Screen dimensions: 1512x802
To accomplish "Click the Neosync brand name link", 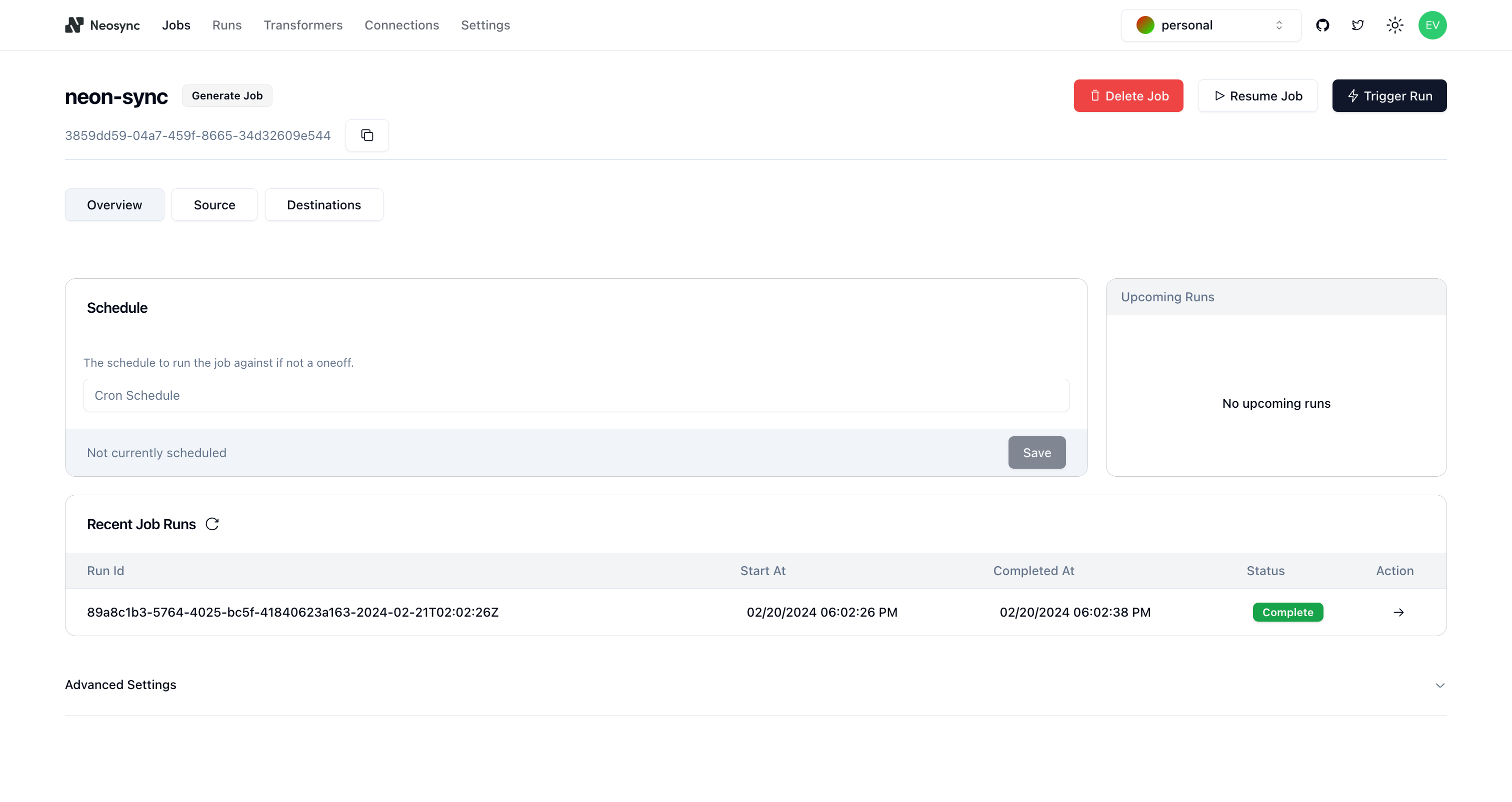I will tap(115, 25).
